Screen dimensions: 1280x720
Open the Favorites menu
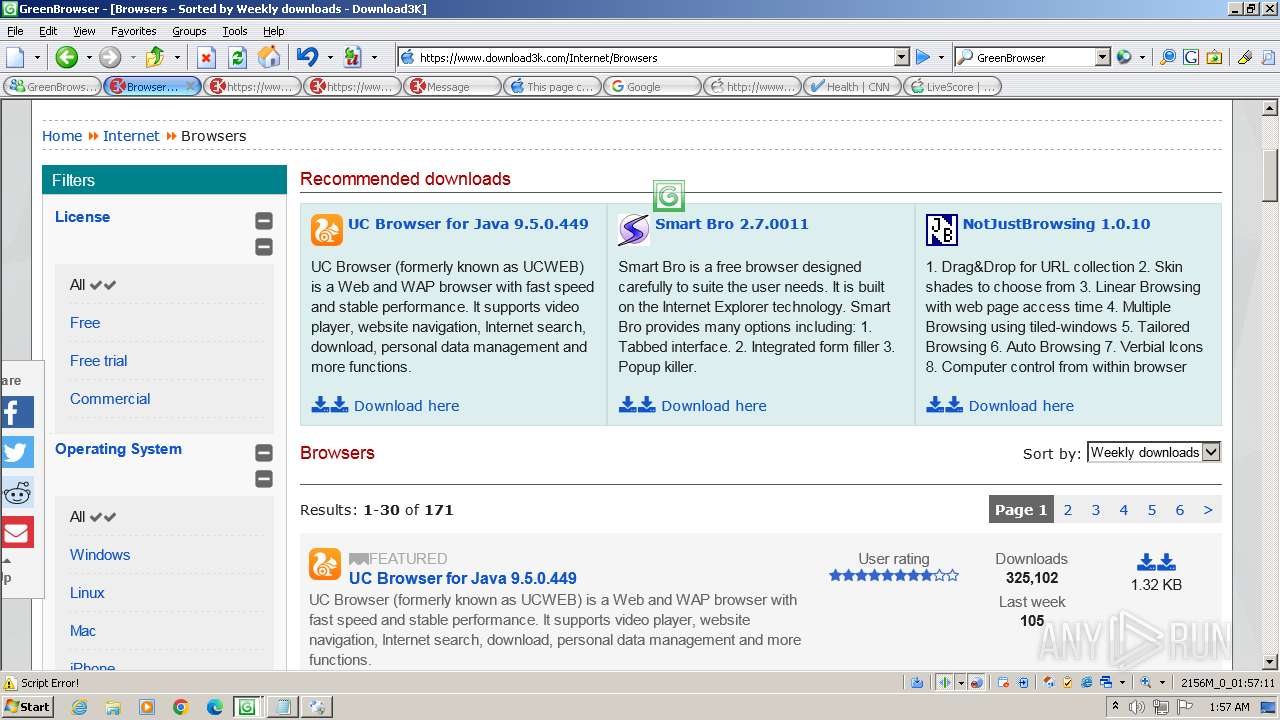[133, 31]
